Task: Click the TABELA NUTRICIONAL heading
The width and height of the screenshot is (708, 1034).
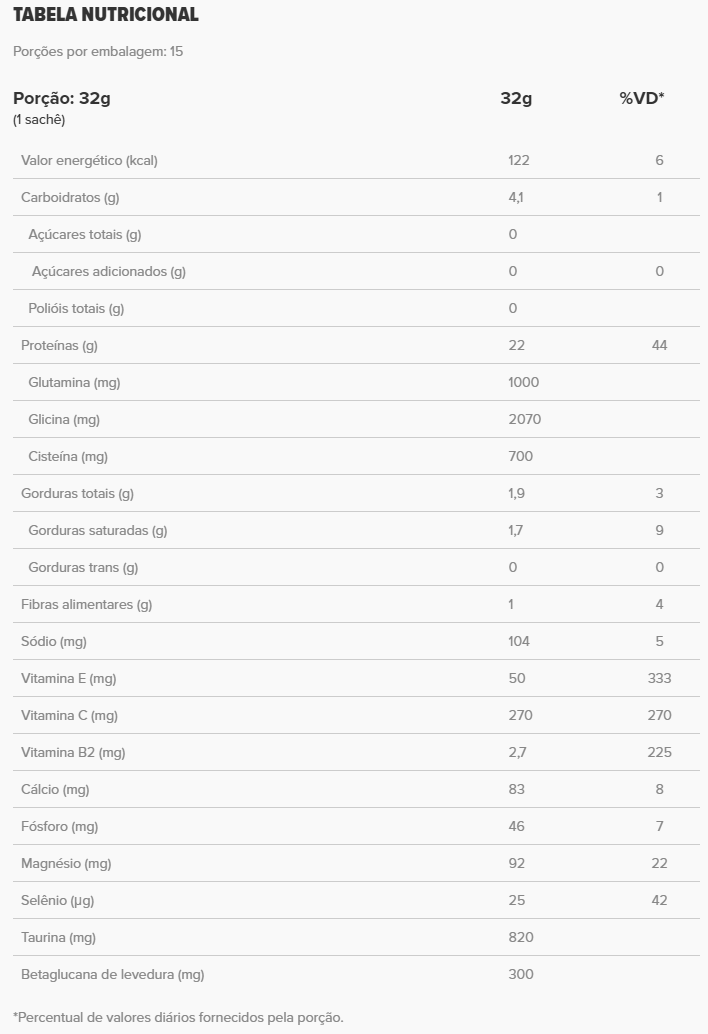Action: click(x=105, y=15)
